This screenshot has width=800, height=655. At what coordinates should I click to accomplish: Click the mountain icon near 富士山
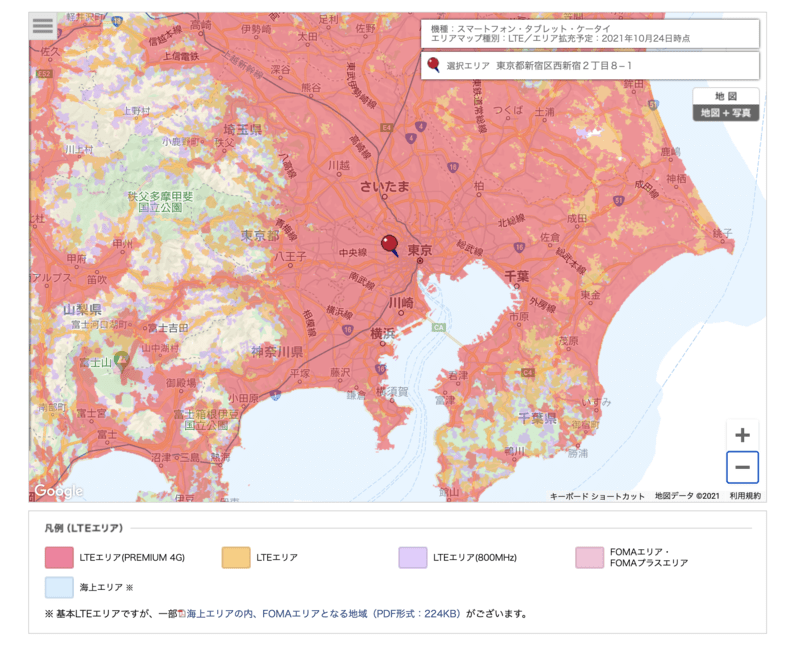tap(121, 358)
